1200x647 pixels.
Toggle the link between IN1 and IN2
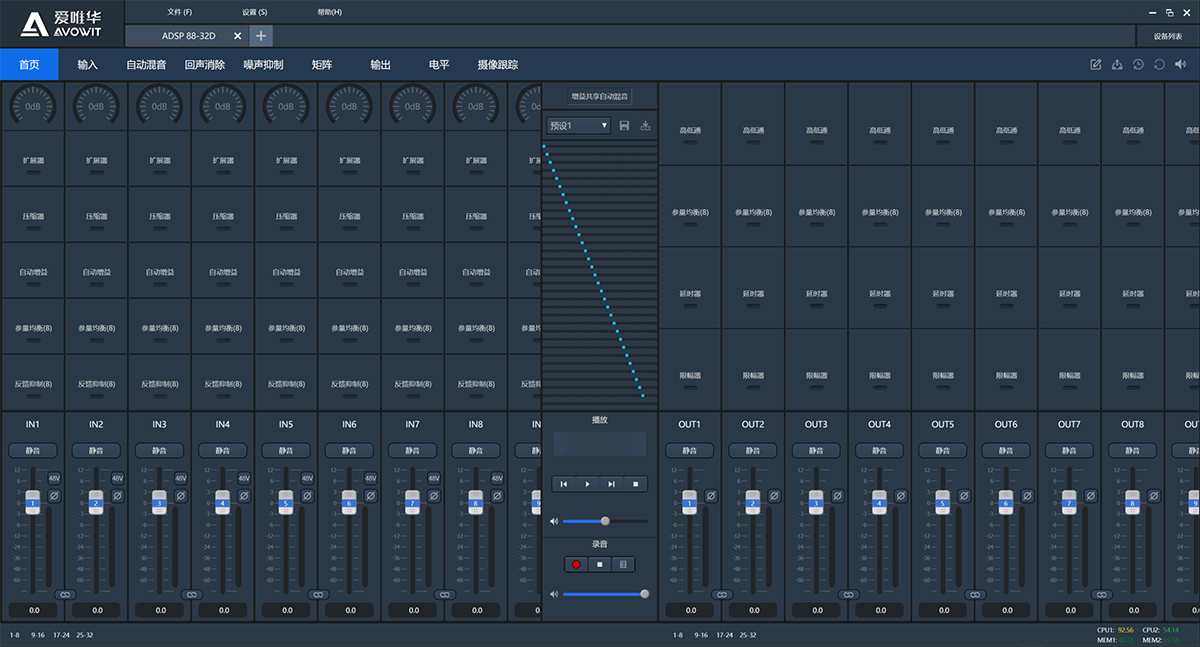point(66,594)
